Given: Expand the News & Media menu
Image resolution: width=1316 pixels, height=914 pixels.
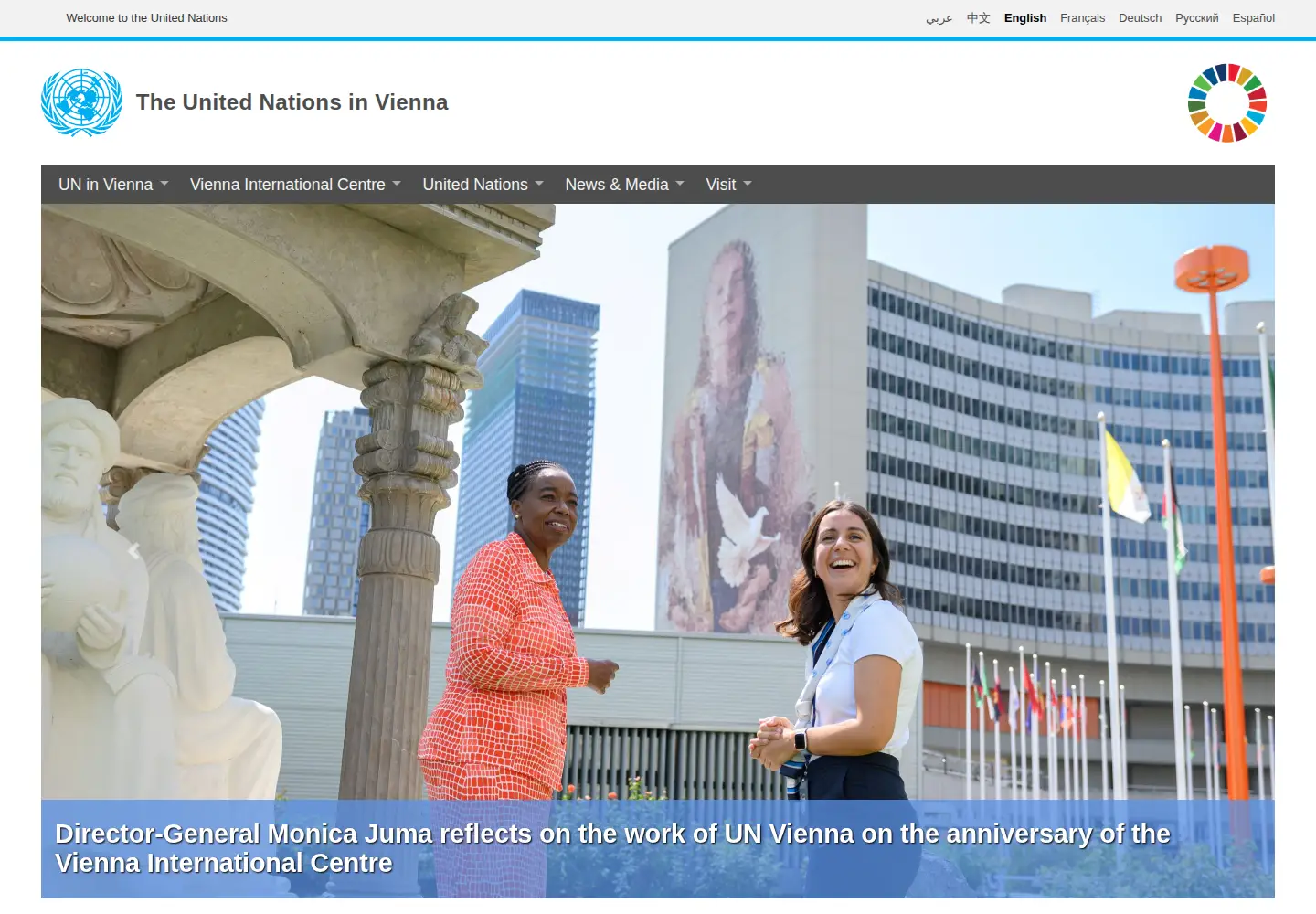Looking at the screenshot, I should pyautogui.click(x=624, y=185).
